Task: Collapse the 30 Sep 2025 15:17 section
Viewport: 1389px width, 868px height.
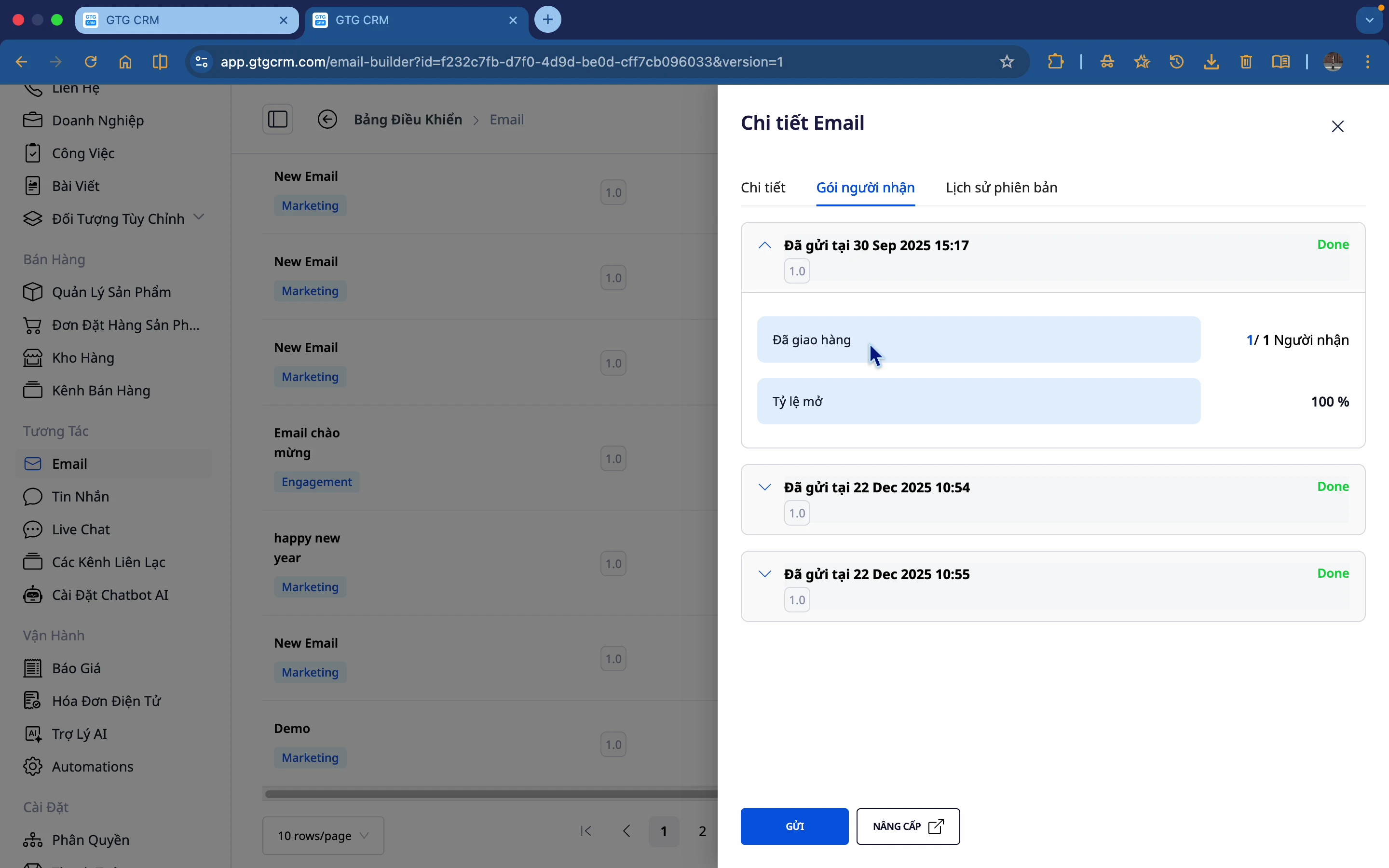Action: coord(764,245)
